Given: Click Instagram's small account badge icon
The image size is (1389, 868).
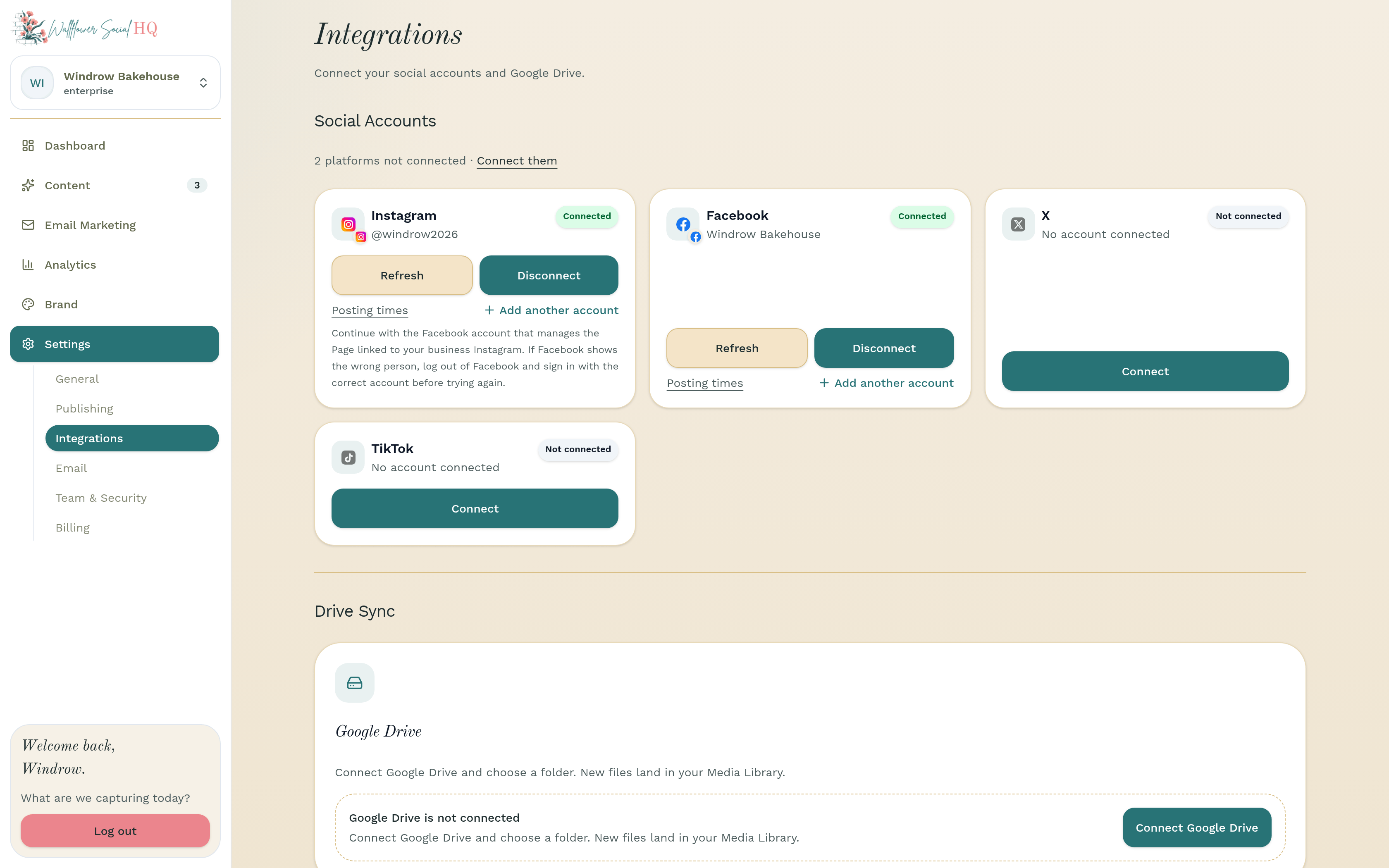Looking at the screenshot, I should (x=361, y=236).
